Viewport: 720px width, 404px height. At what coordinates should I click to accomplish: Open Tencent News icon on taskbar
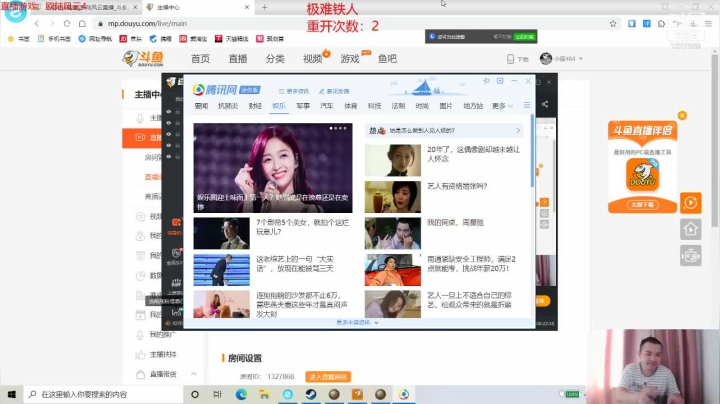click(x=404, y=394)
